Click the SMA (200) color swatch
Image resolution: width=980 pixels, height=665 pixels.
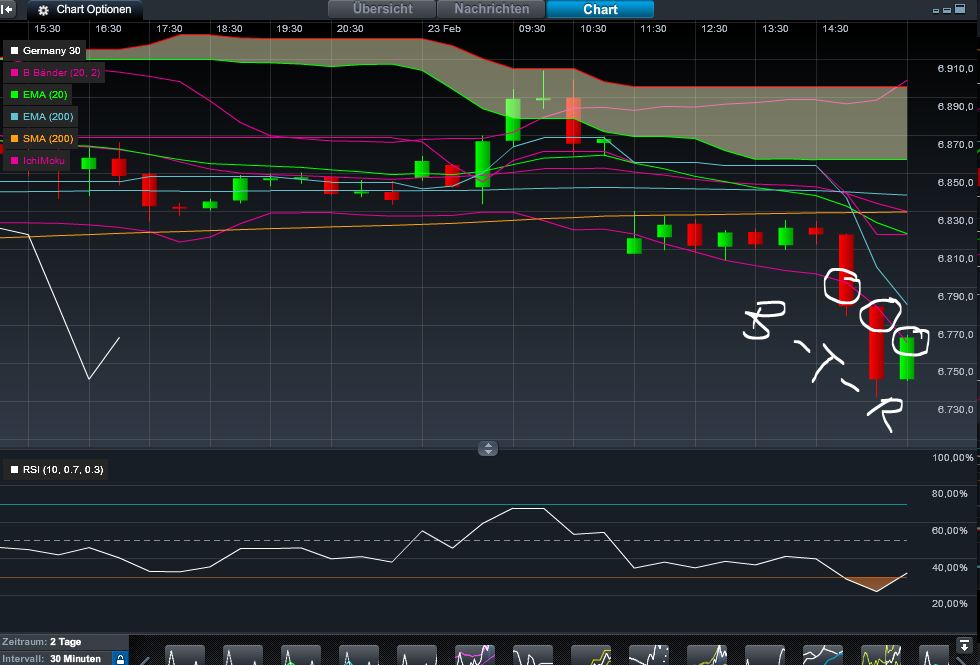tap(15, 138)
